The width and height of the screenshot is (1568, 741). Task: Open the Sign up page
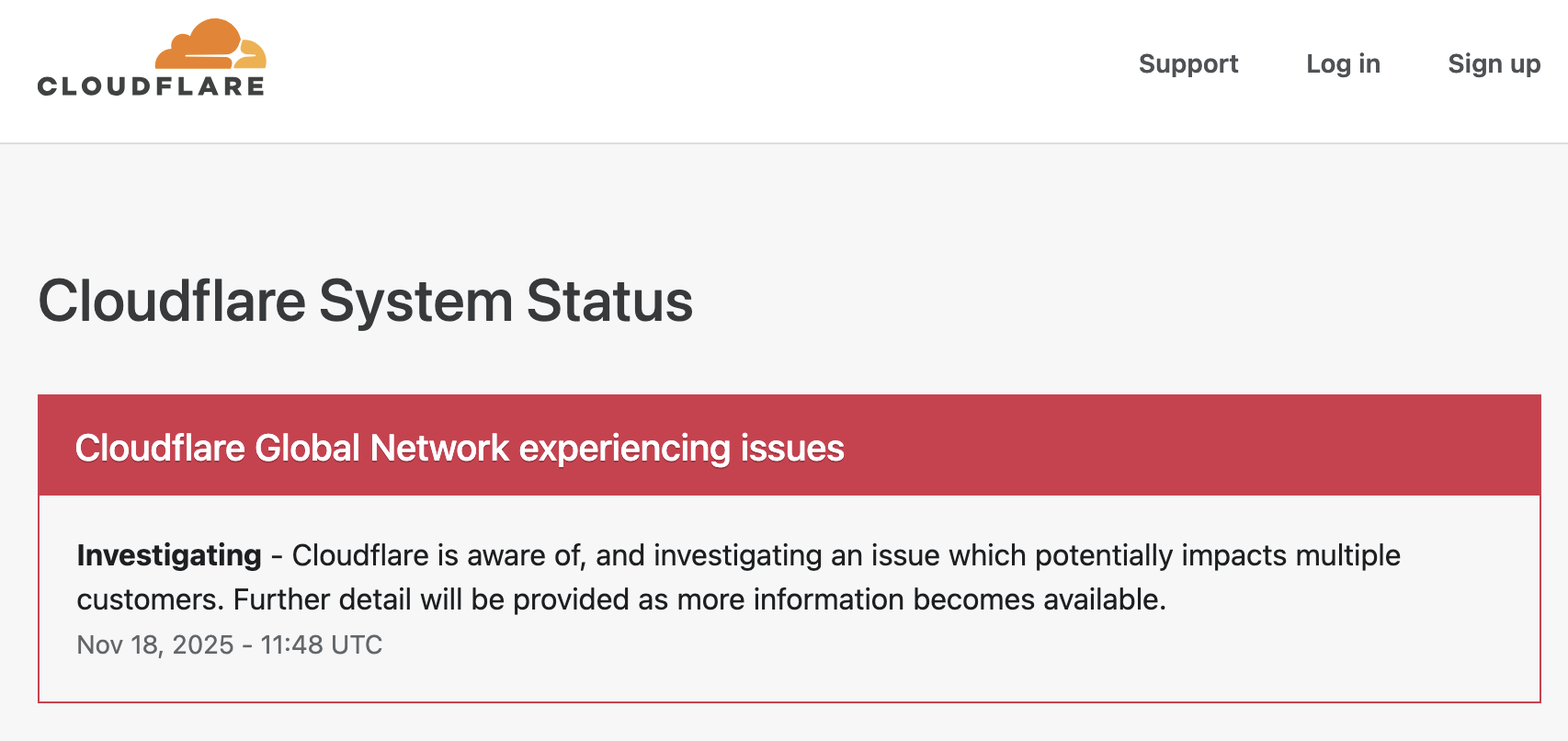click(1494, 63)
